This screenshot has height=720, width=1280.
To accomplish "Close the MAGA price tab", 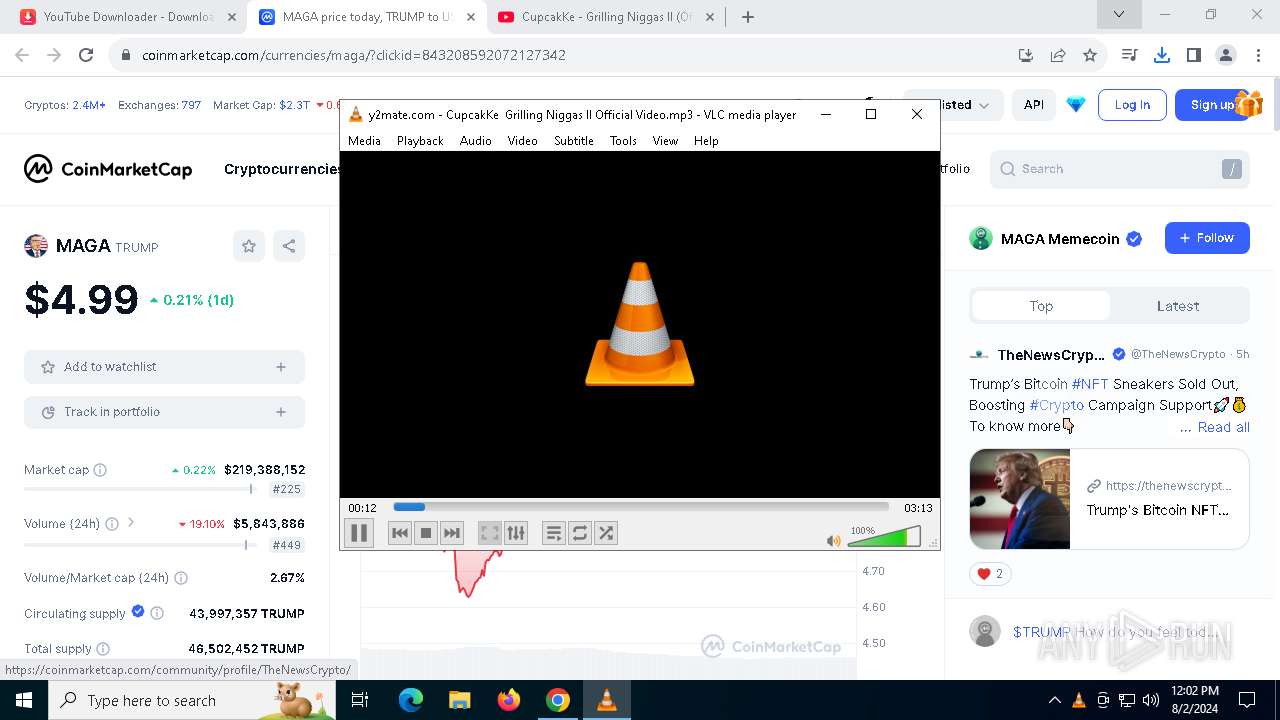I will pos(470,17).
